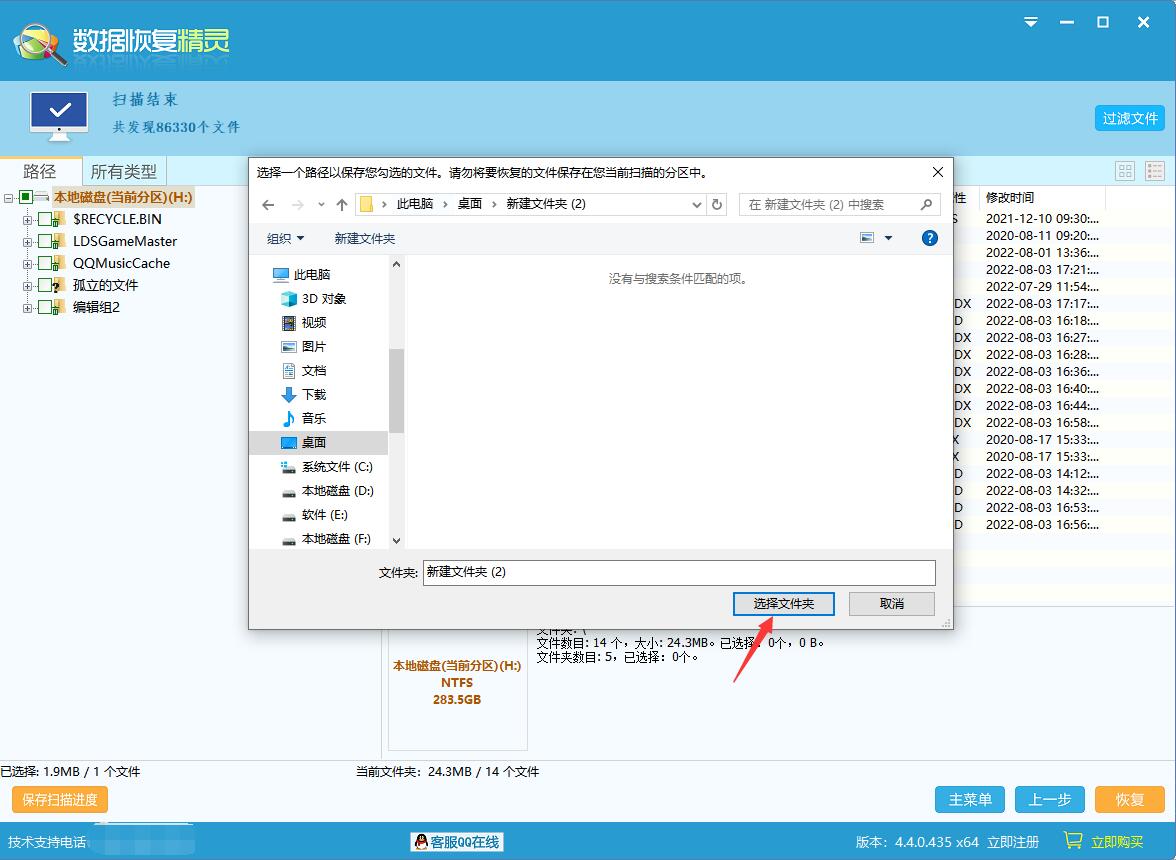Viewport: 1176px width, 860px height.
Task: Click the 主菜单 button
Action: click(x=970, y=799)
